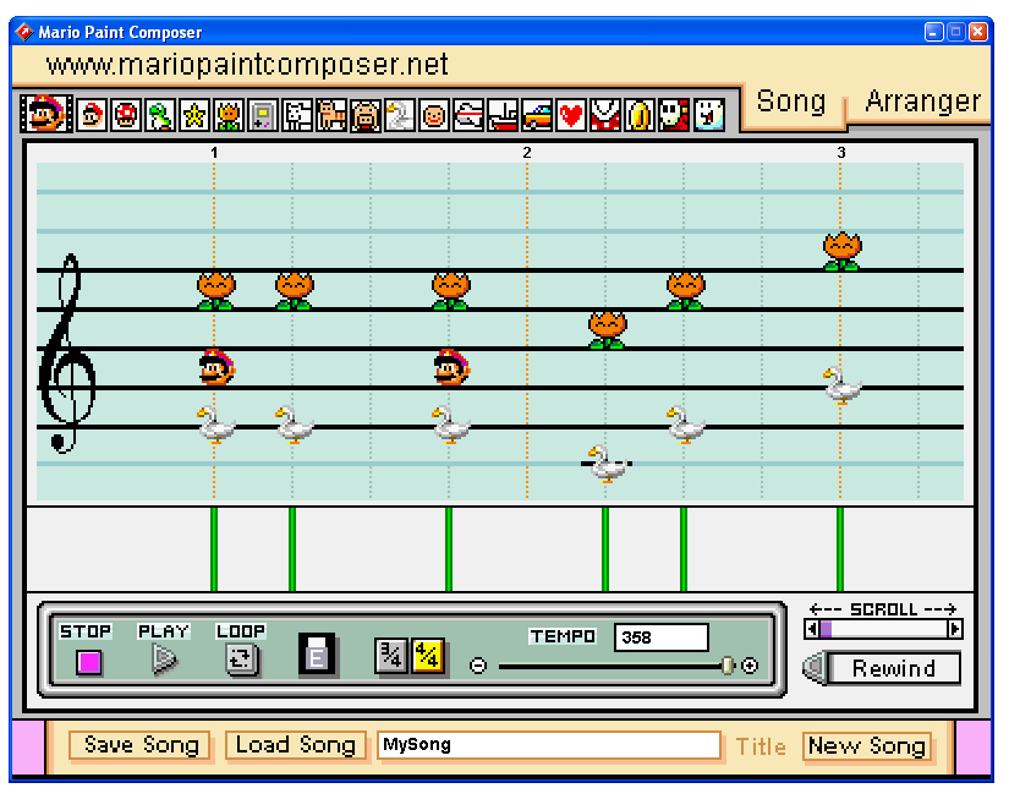
Task: Select the Baby Face instrument icon
Action: point(434,116)
